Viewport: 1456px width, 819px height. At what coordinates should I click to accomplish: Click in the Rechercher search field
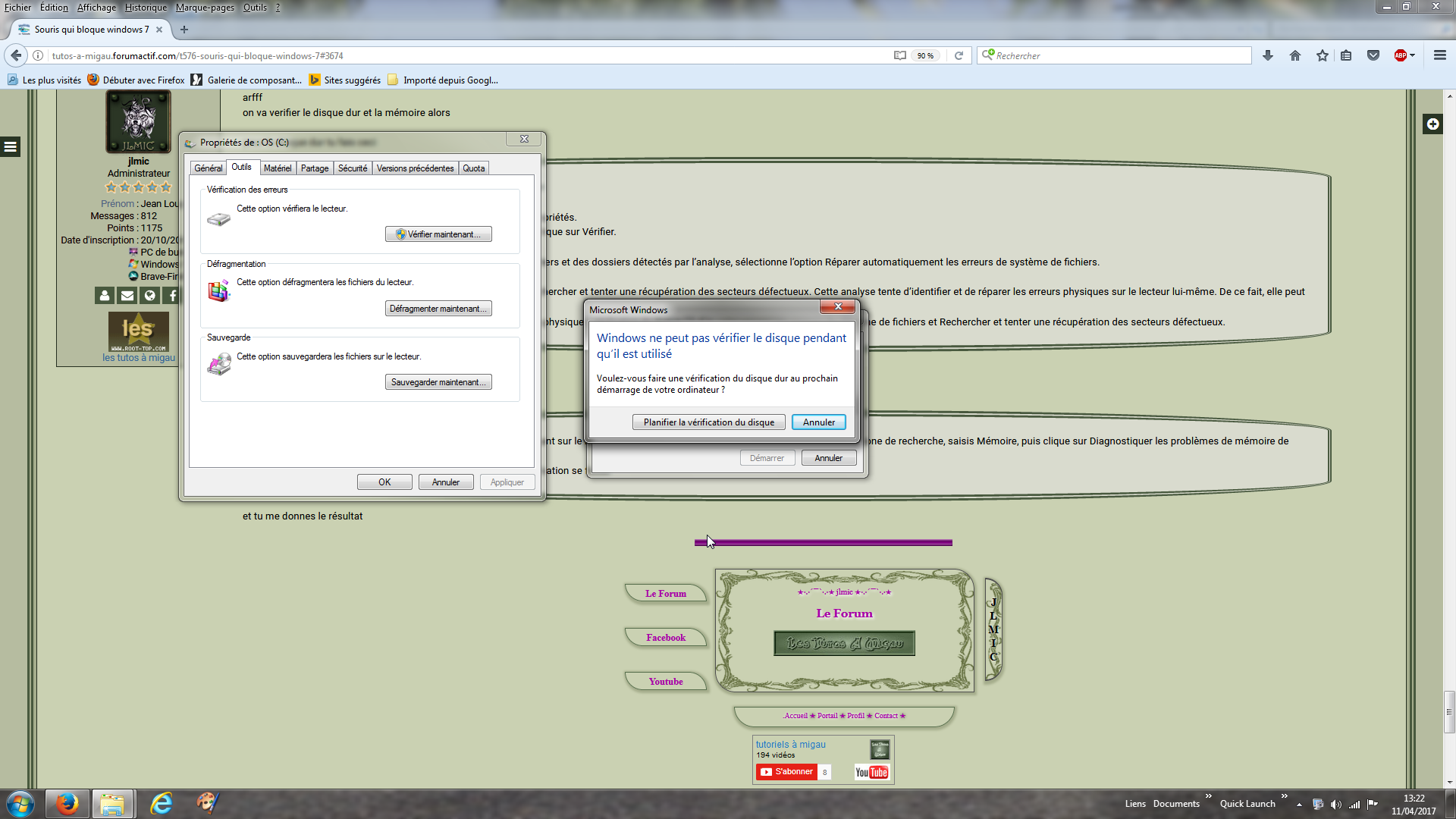[1115, 55]
